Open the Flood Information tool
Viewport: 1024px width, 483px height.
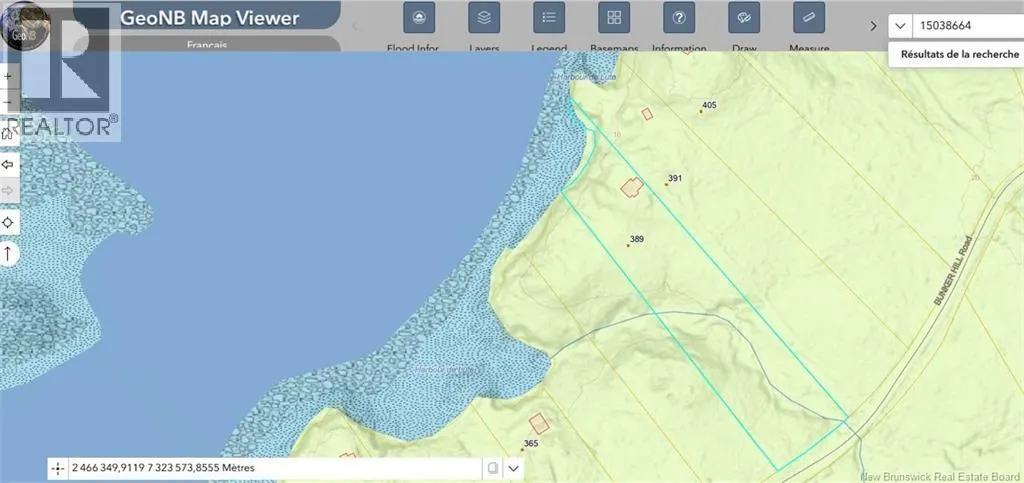click(419, 18)
